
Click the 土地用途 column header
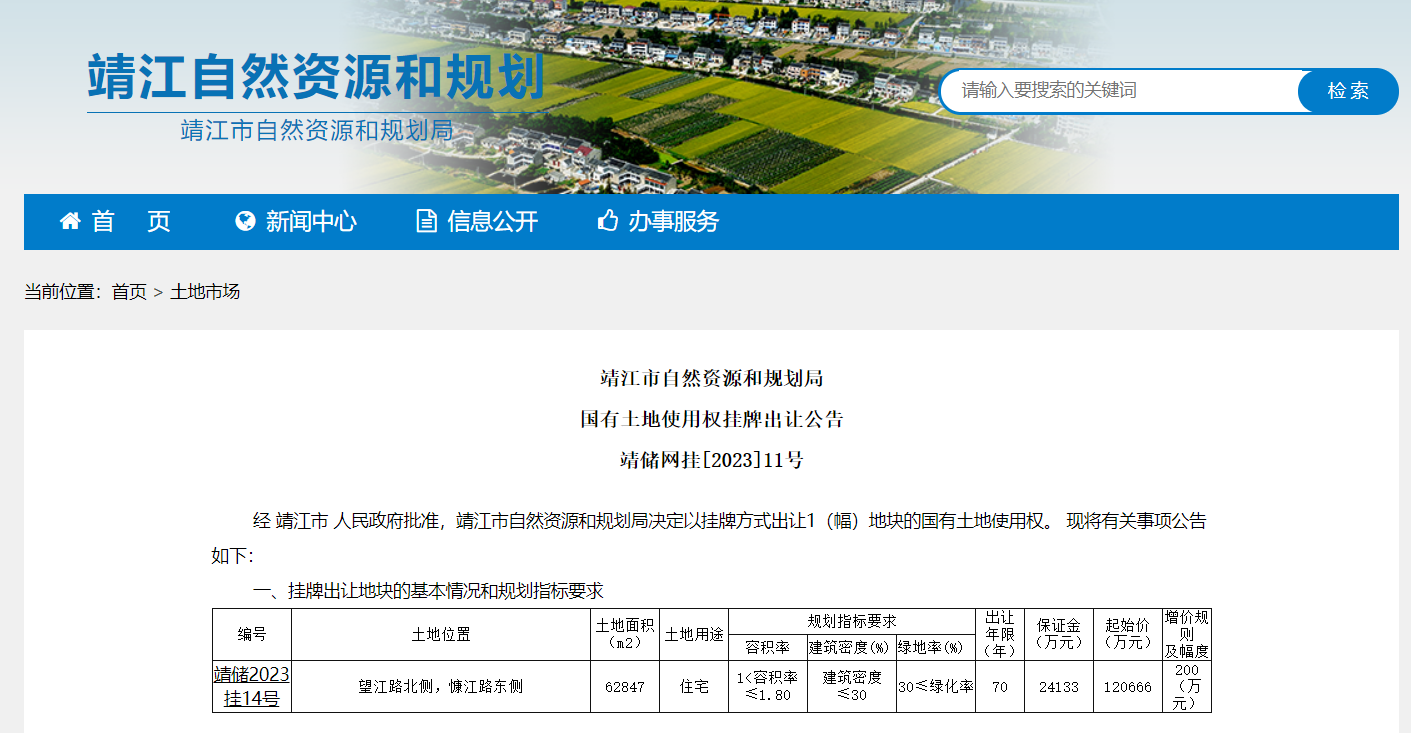click(694, 634)
